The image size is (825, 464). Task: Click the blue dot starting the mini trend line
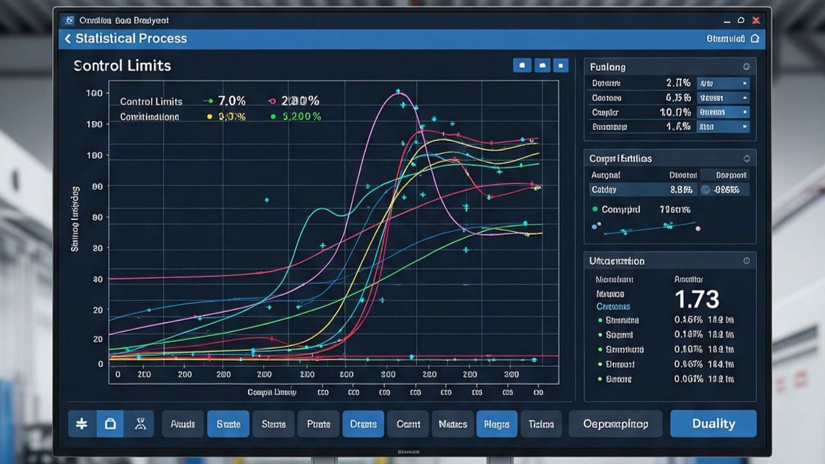click(x=595, y=227)
